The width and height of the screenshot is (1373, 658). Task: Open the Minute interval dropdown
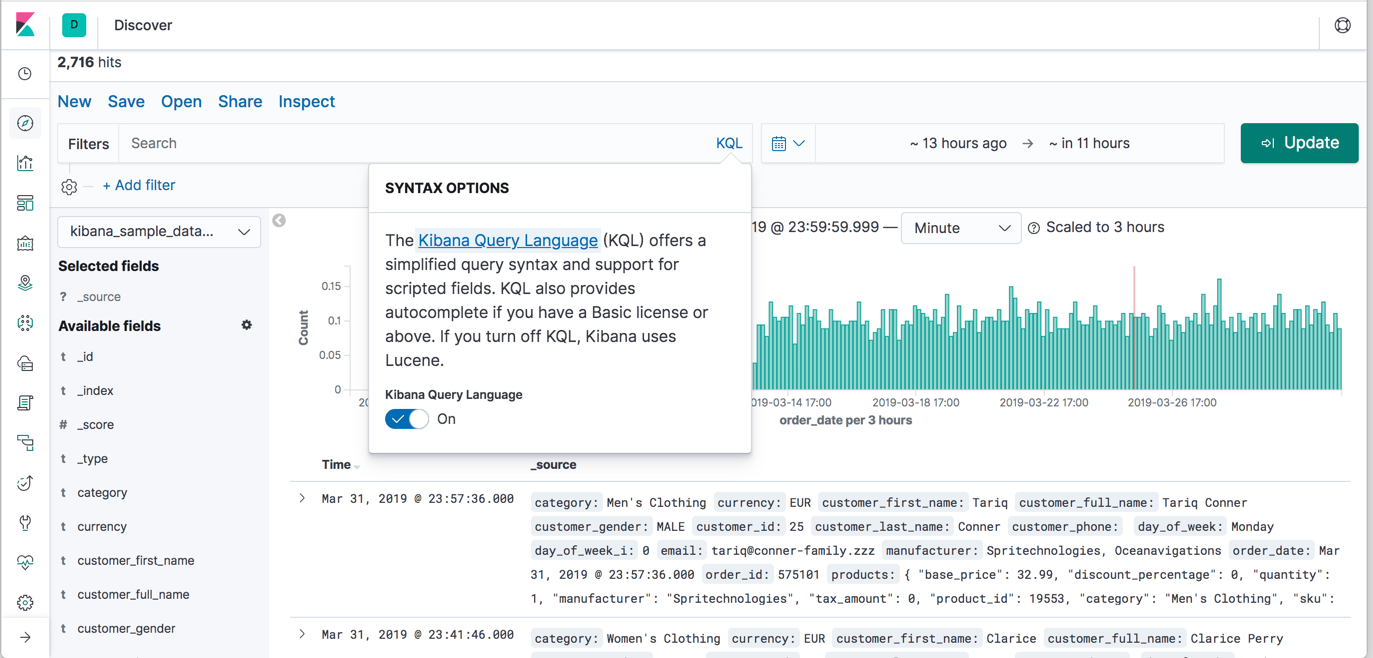click(960, 228)
